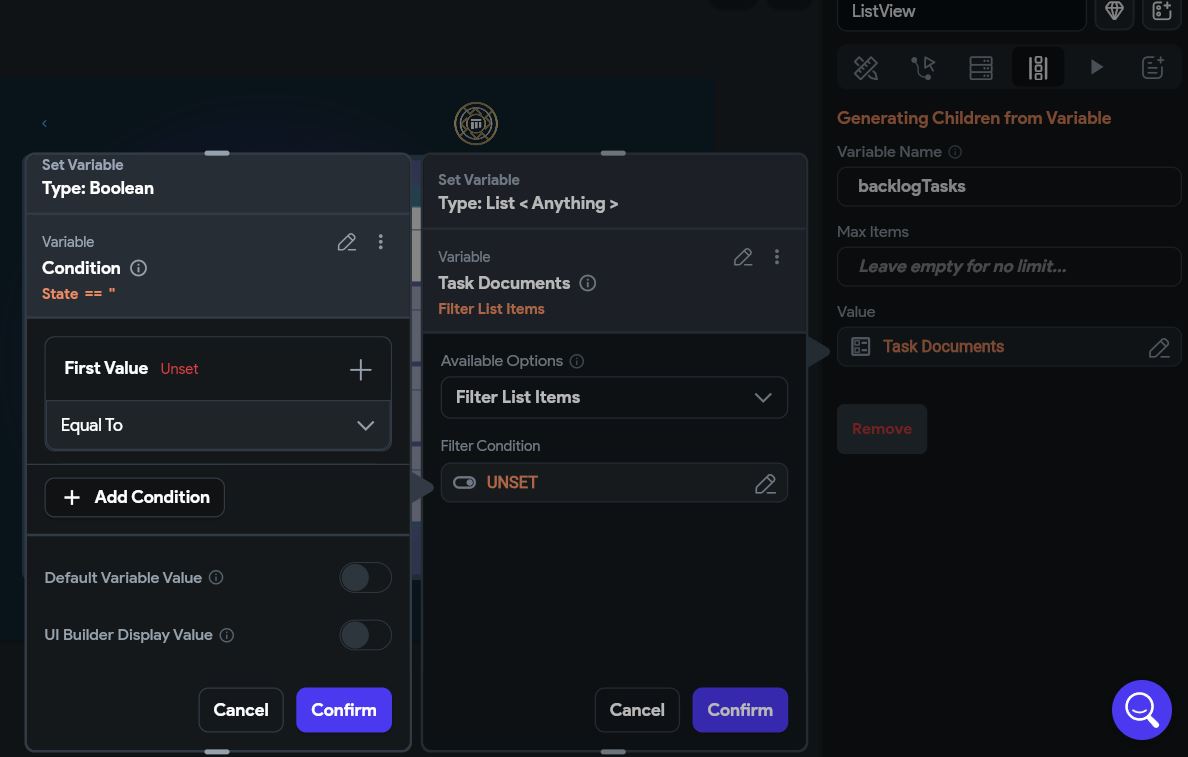Screen dimensions: 1188x757
Task: Open the search magnifier floating button
Action: click(x=1142, y=710)
